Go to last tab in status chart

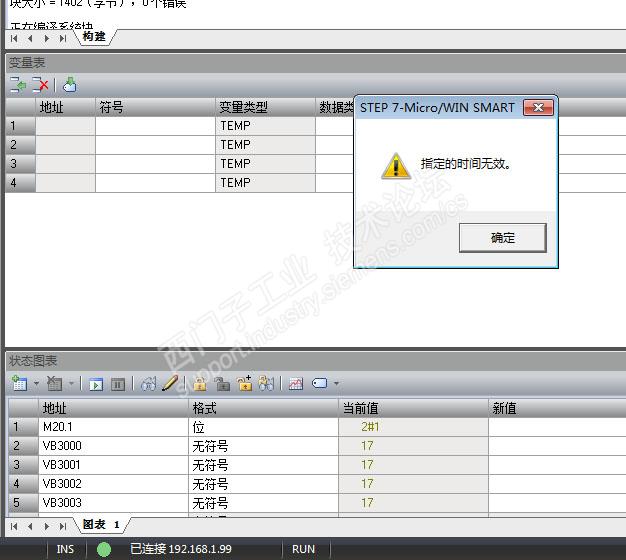point(63,526)
